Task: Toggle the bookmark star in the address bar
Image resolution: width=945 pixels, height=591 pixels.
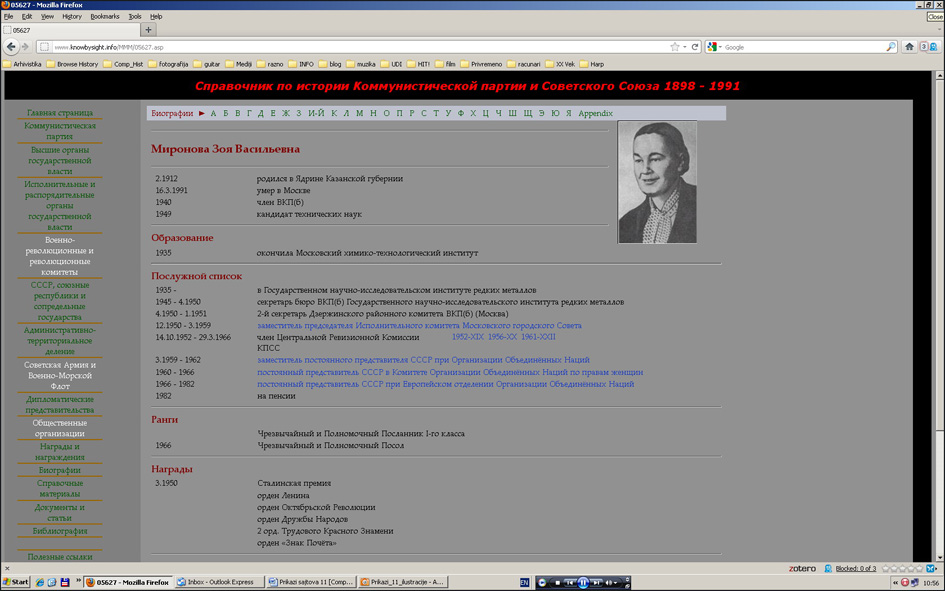Action: (x=675, y=47)
